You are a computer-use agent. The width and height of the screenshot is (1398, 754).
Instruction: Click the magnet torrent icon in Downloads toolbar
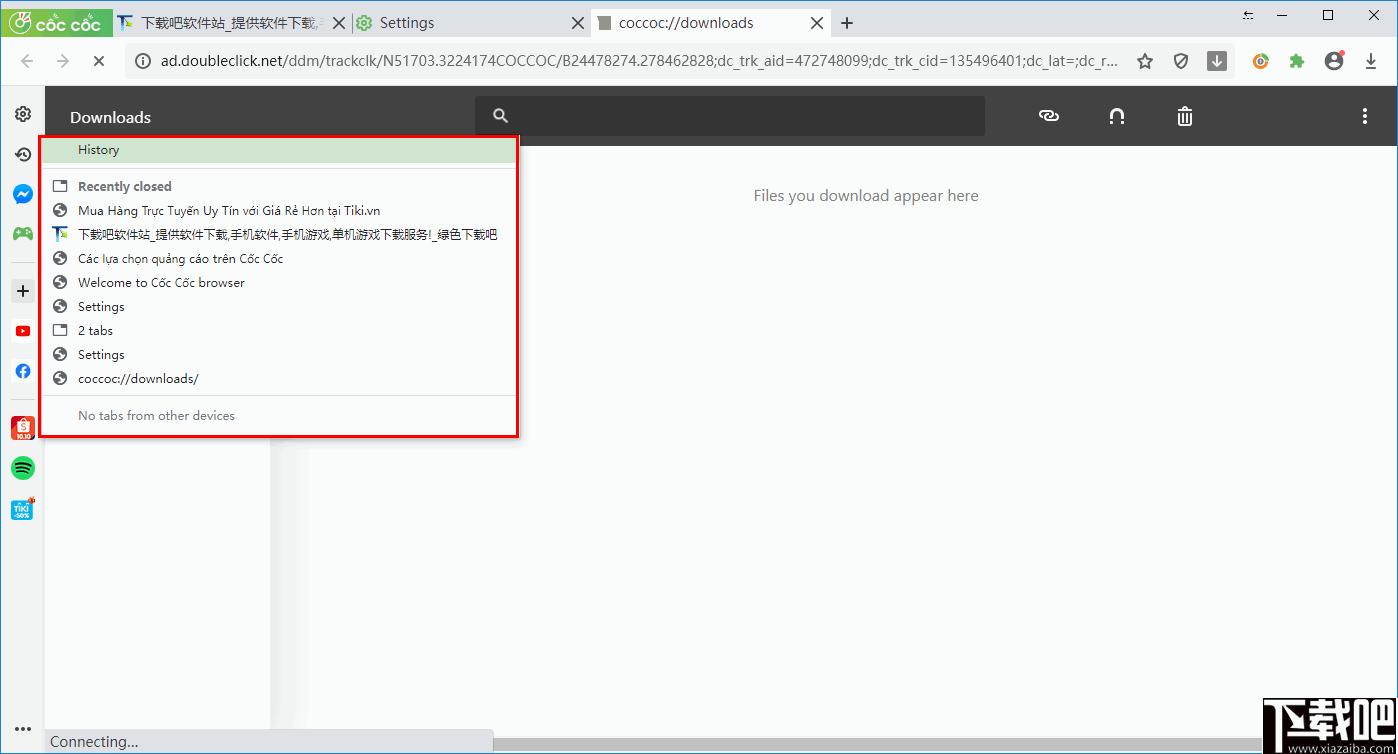click(1117, 116)
